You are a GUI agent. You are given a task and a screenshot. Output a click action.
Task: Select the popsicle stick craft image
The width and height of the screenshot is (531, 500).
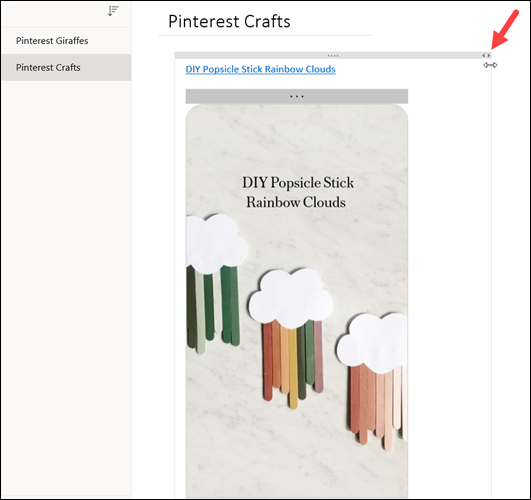[x=297, y=301]
